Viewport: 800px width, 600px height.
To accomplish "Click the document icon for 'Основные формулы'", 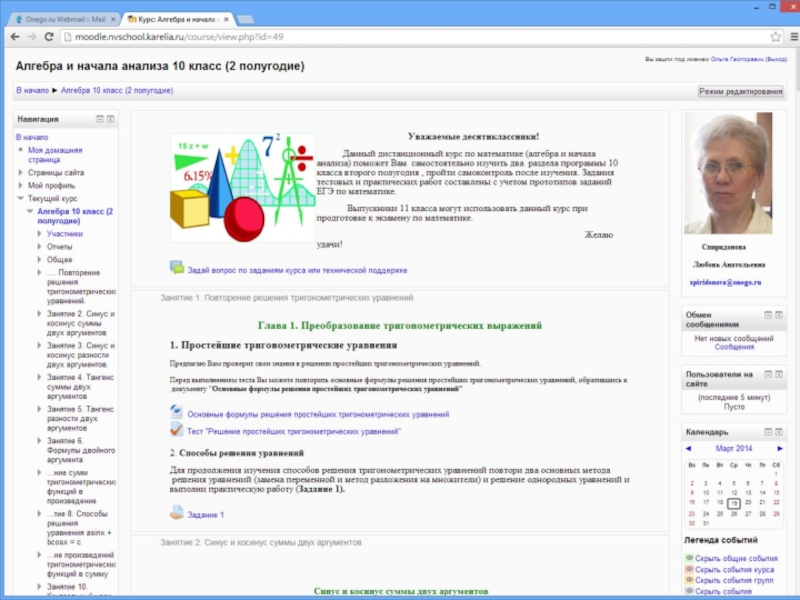I will point(177,413).
